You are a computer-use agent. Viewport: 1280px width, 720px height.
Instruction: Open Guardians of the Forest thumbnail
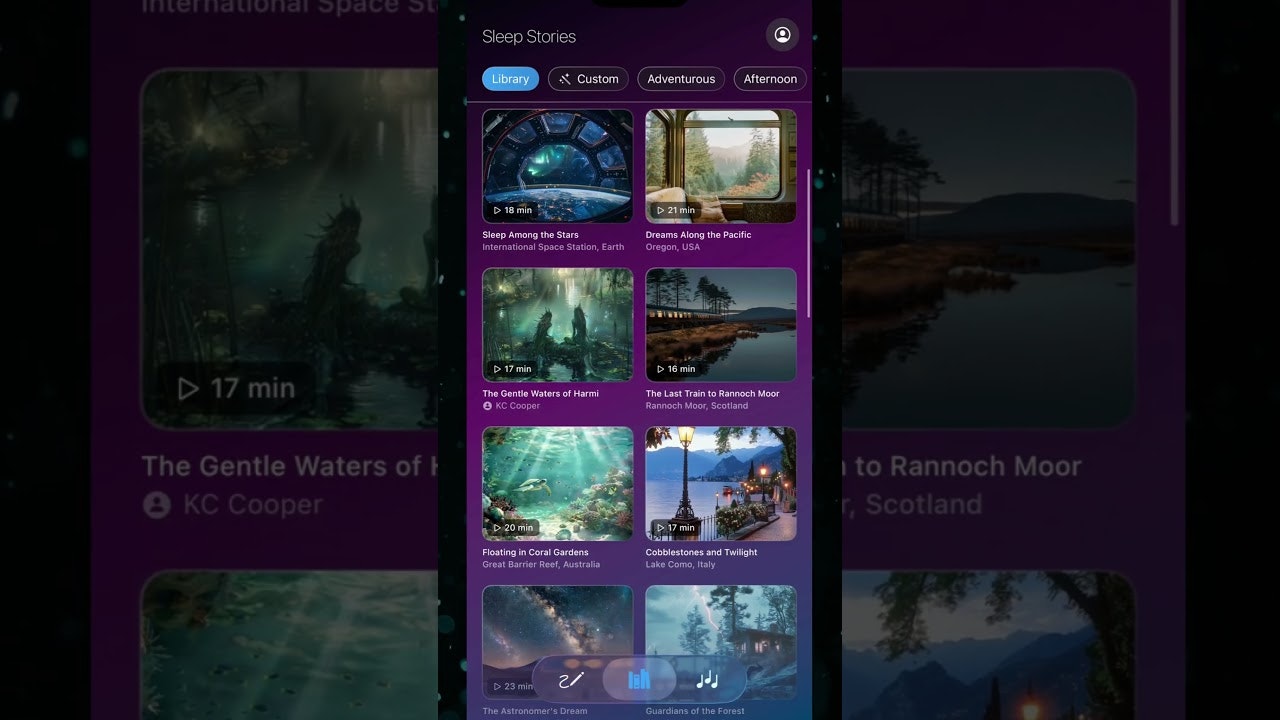721,642
